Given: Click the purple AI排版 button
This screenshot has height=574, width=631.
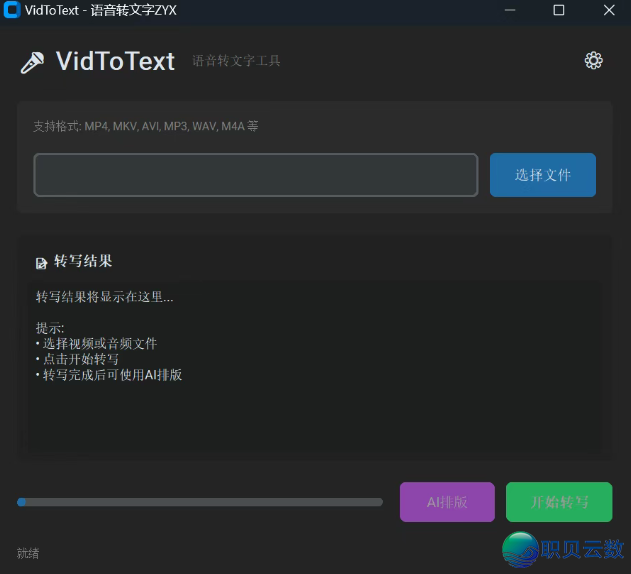Looking at the screenshot, I should (x=447, y=502).
